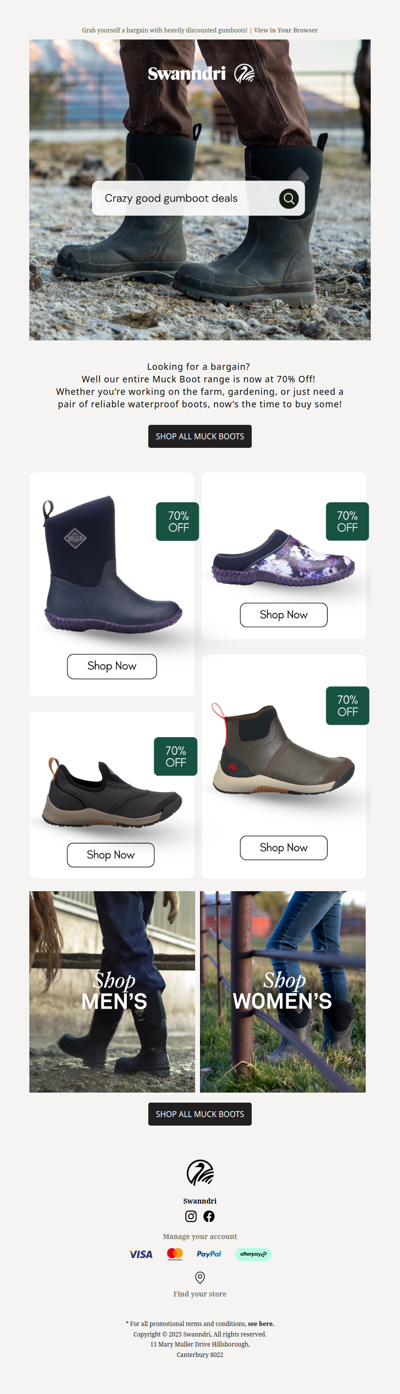Click the PayPal payment logo
This screenshot has width=400, height=1394.
(x=209, y=1254)
